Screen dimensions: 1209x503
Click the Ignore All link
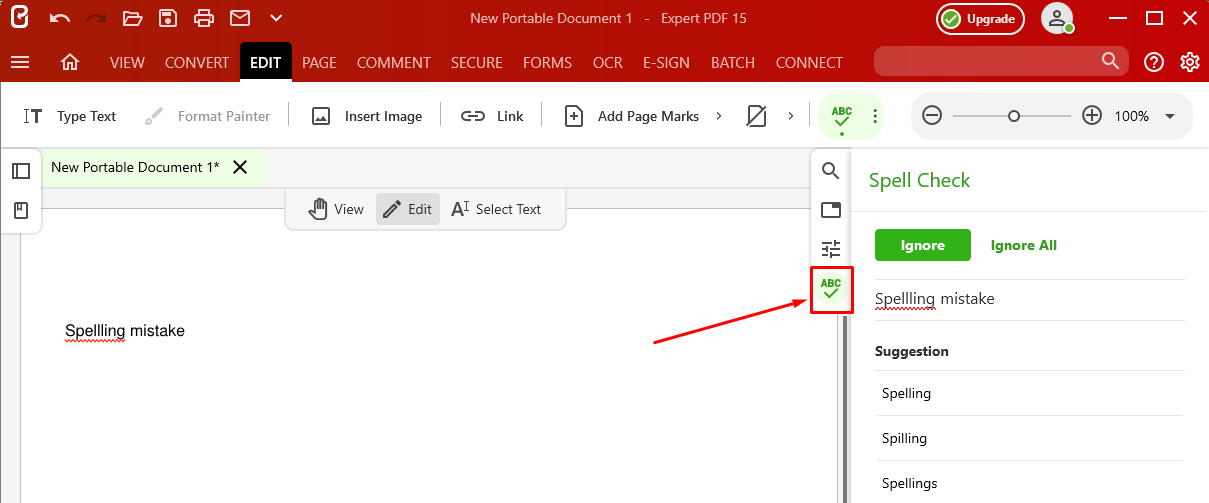click(1023, 245)
